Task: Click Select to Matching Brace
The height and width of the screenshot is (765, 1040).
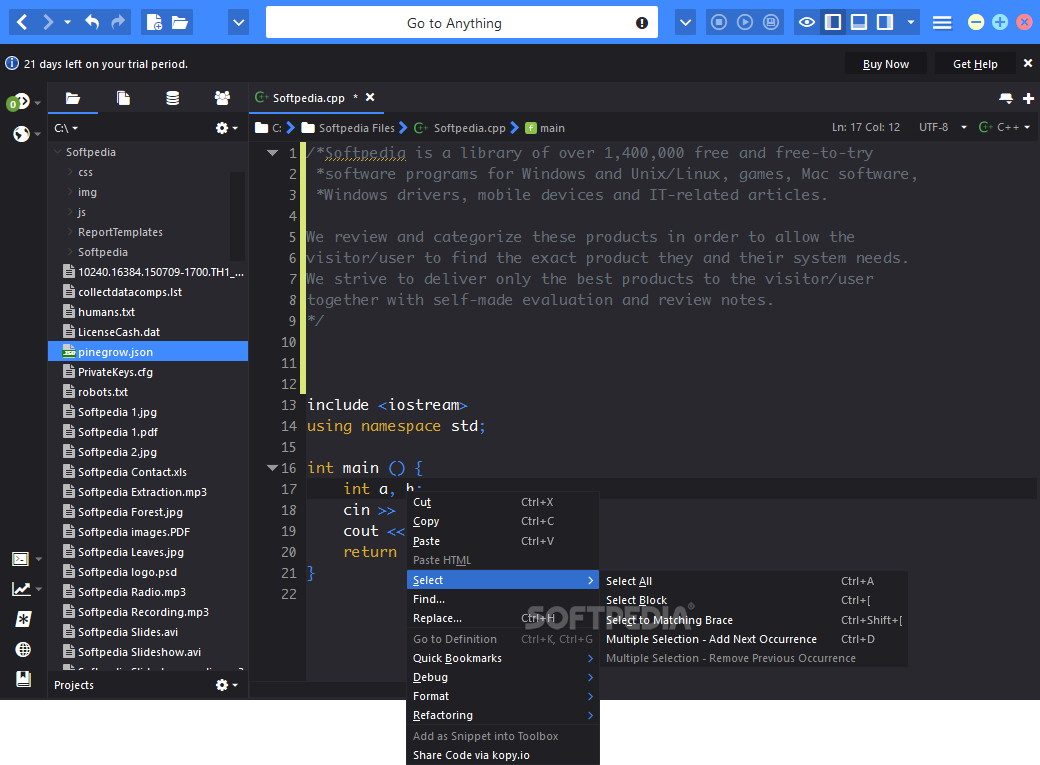Action: 753,620
